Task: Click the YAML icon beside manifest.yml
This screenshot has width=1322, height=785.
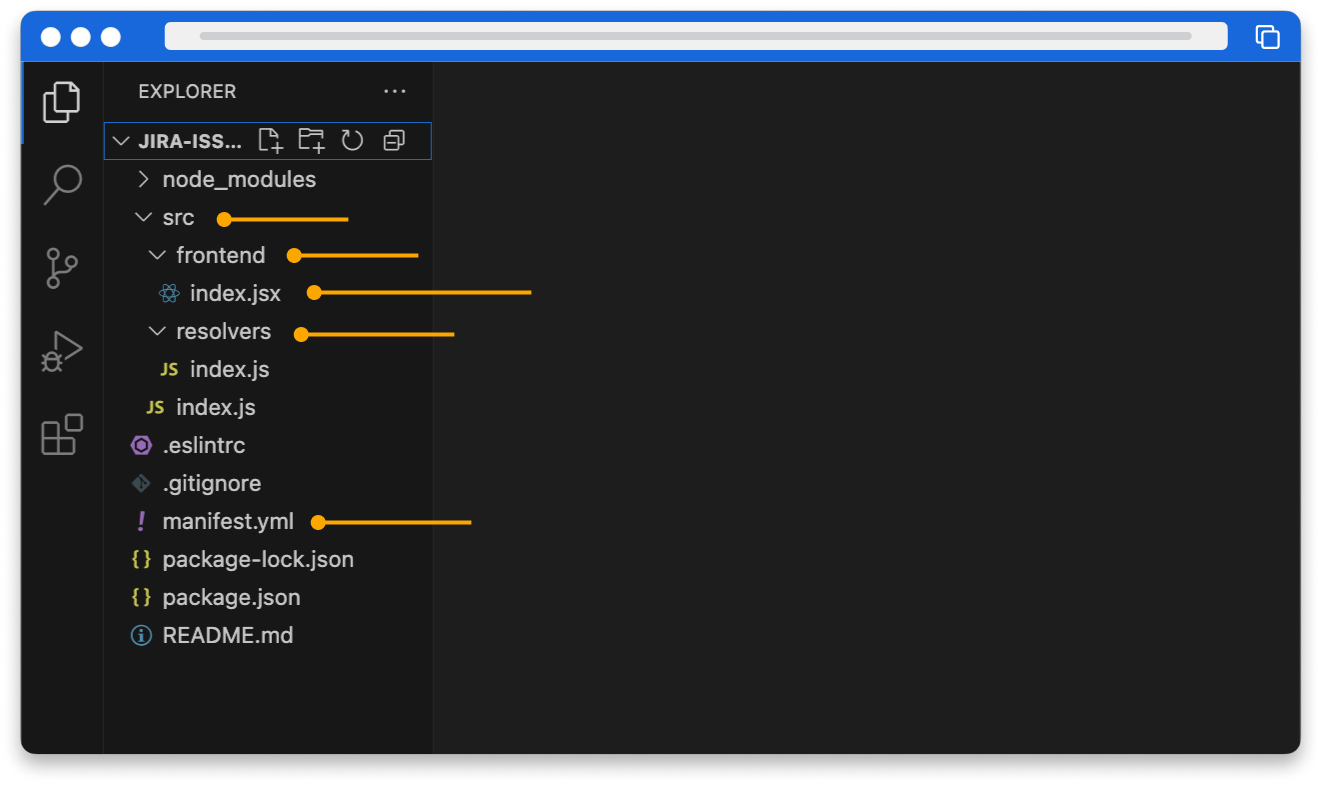Action: coord(141,522)
